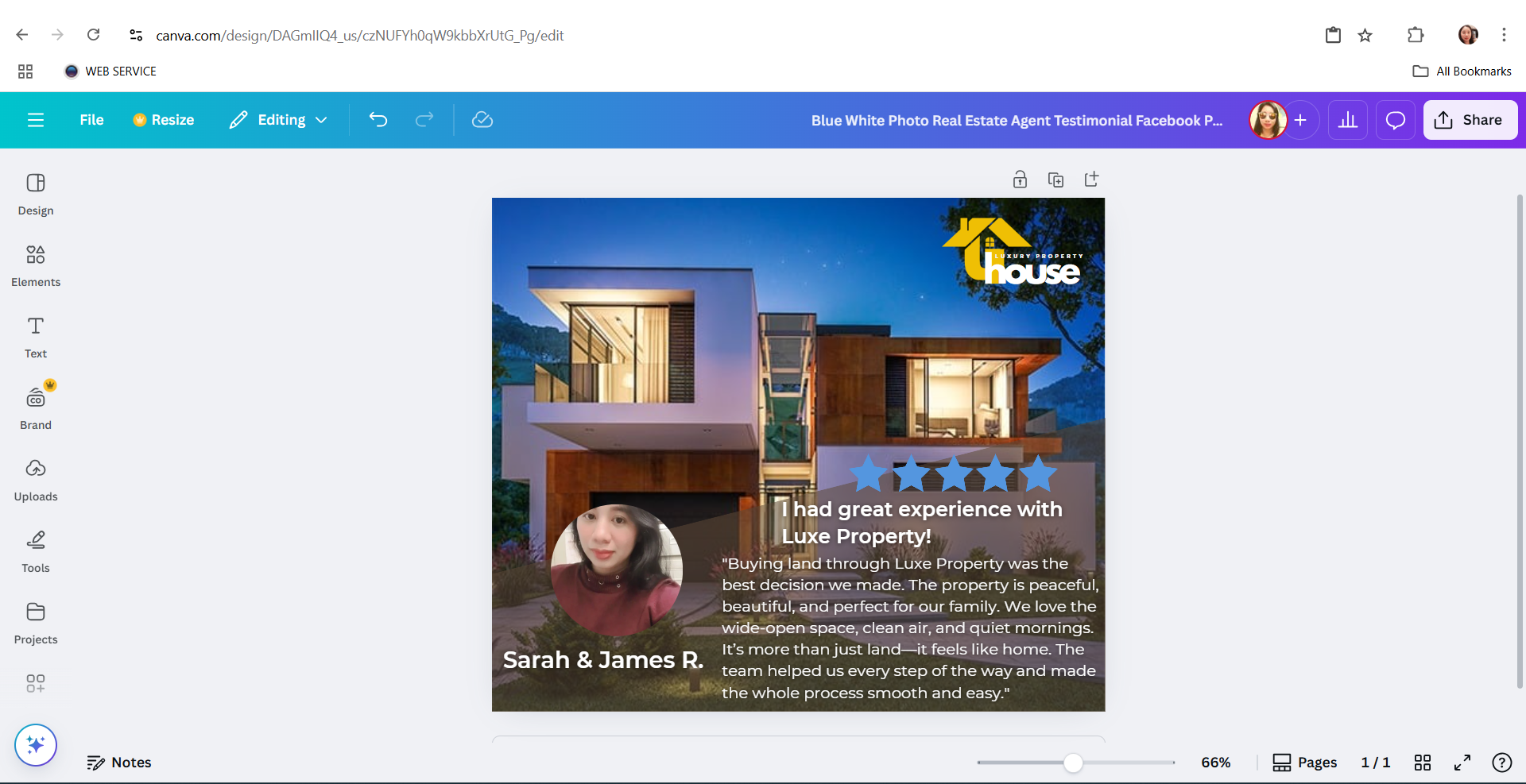The image size is (1526, 784).
Task: Select the heading "I had great experience"
Action: (922, 523)
